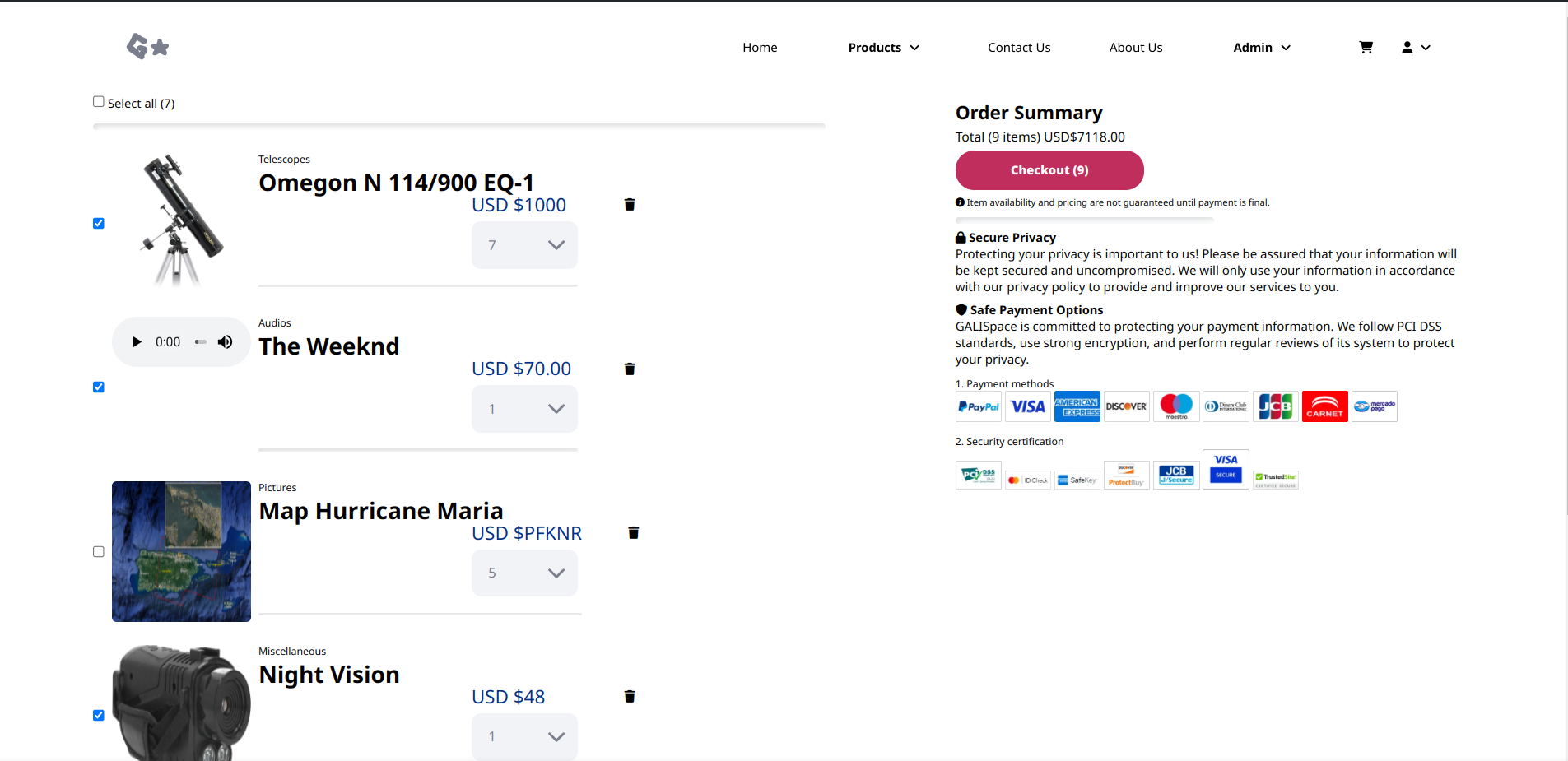Open quantity dropdown for The Weeknd
The image size is (1568, 761).
pos(524,409)
